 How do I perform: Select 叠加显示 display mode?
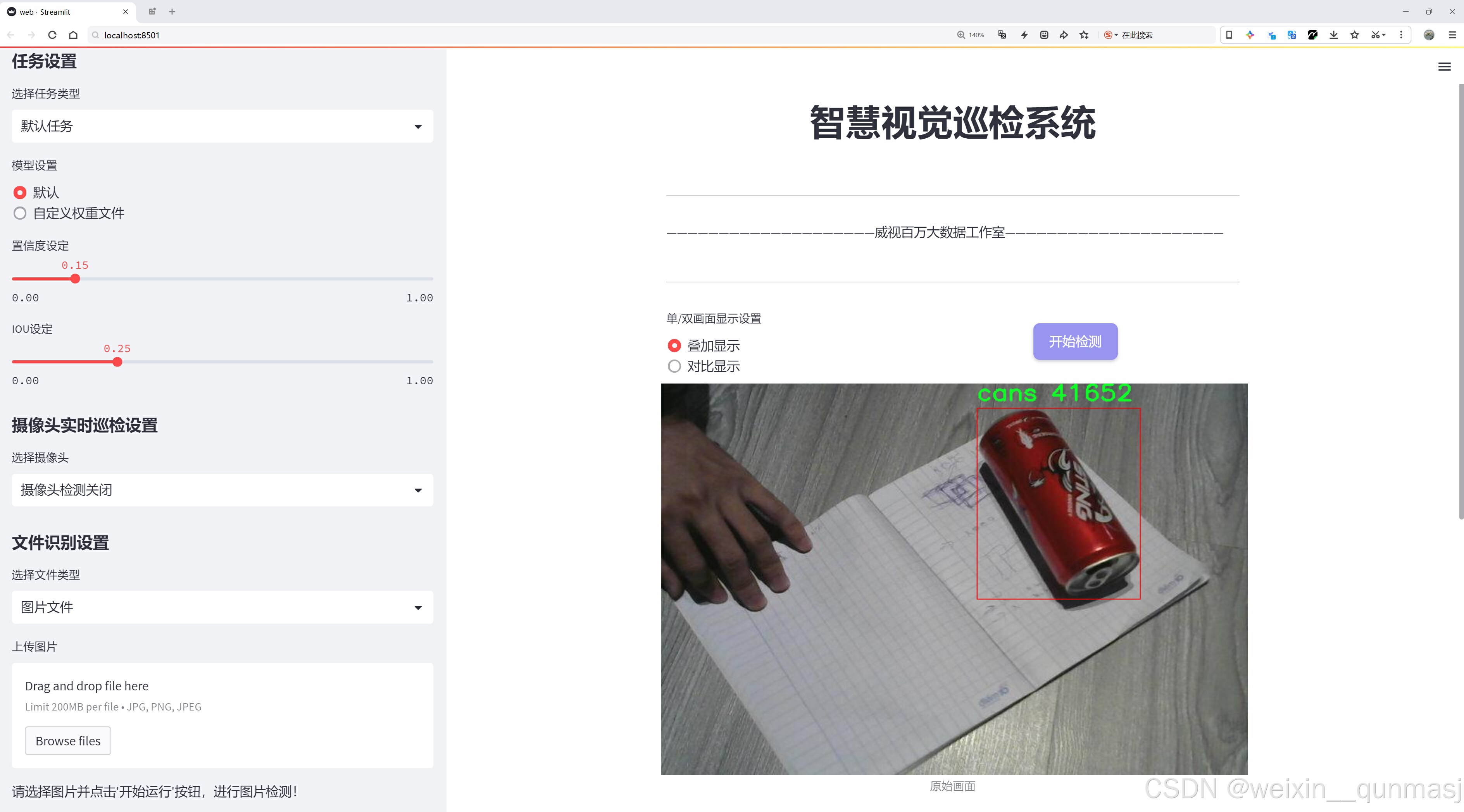[x=674, y=345]
